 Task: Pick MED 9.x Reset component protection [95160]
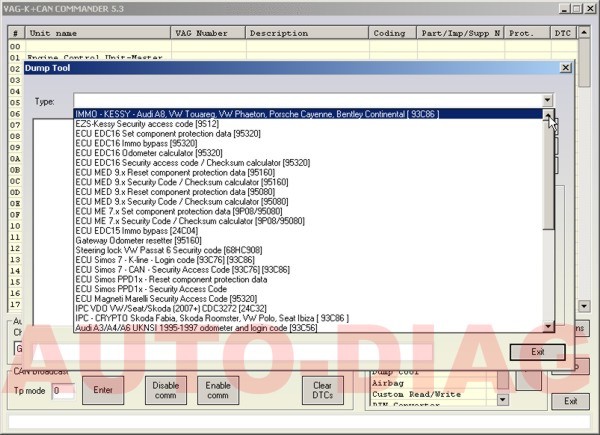[308, 173]
